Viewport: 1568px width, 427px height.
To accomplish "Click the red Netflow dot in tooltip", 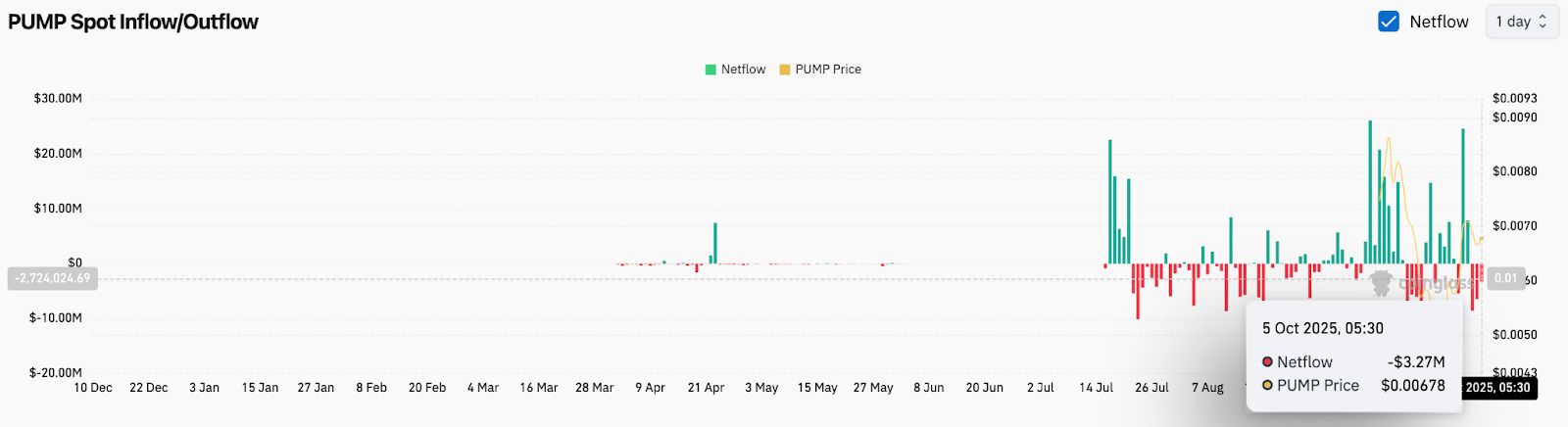I will (x=1267, y=362).
